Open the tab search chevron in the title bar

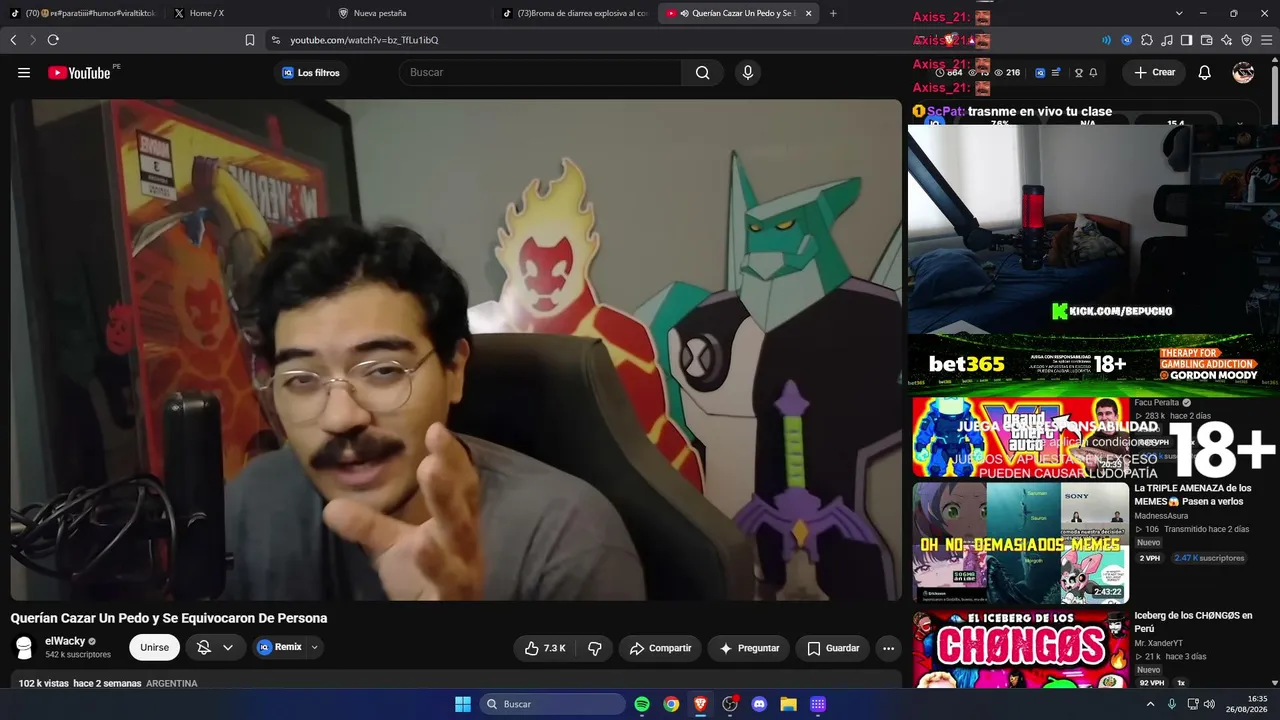click(x=1179, y=13)
